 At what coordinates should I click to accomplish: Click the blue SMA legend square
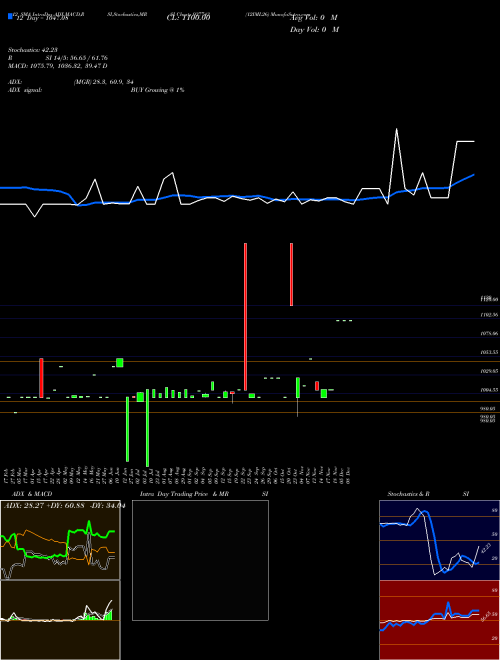(x=10, y=17)
